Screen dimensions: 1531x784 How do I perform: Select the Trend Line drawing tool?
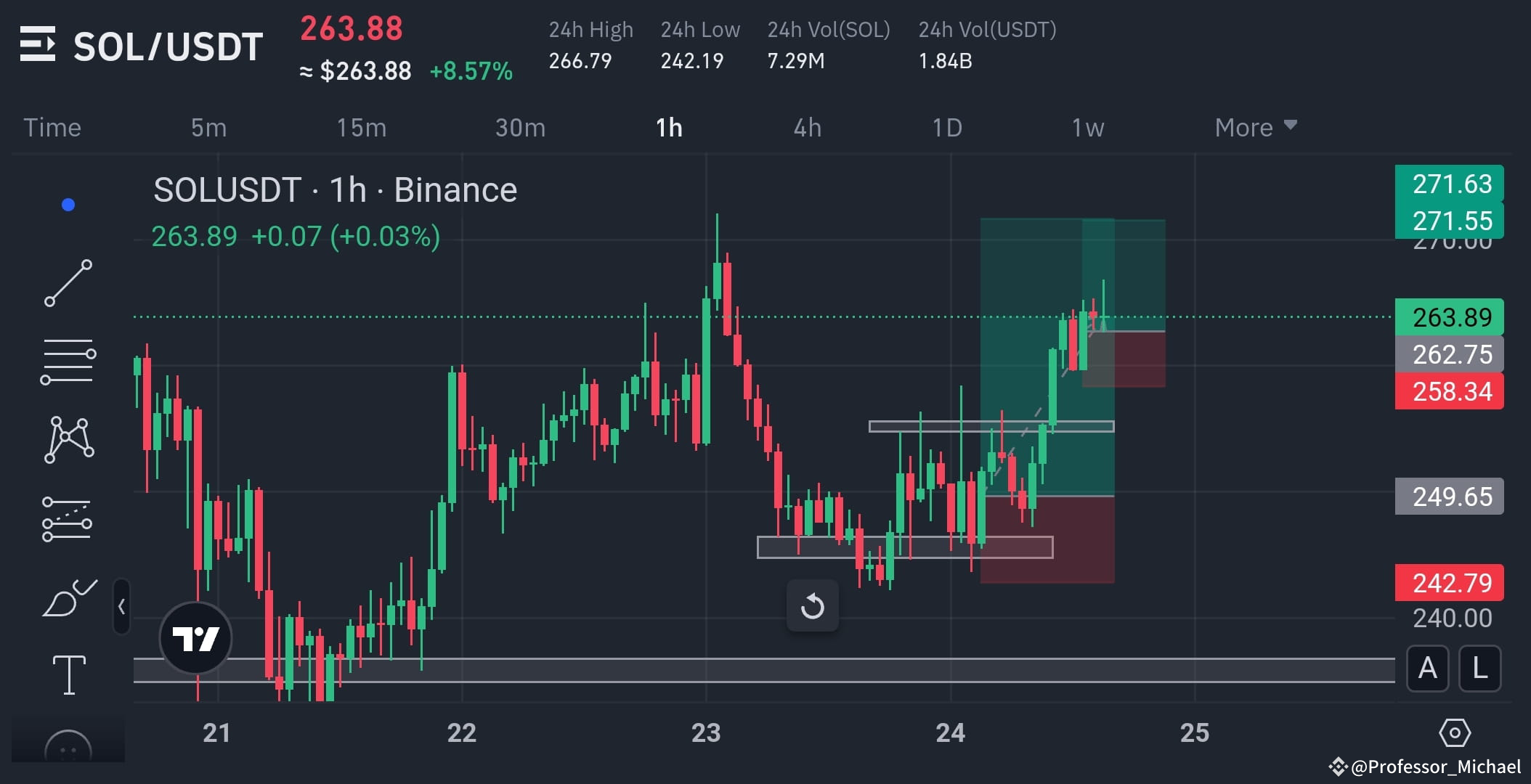(69, 283)
